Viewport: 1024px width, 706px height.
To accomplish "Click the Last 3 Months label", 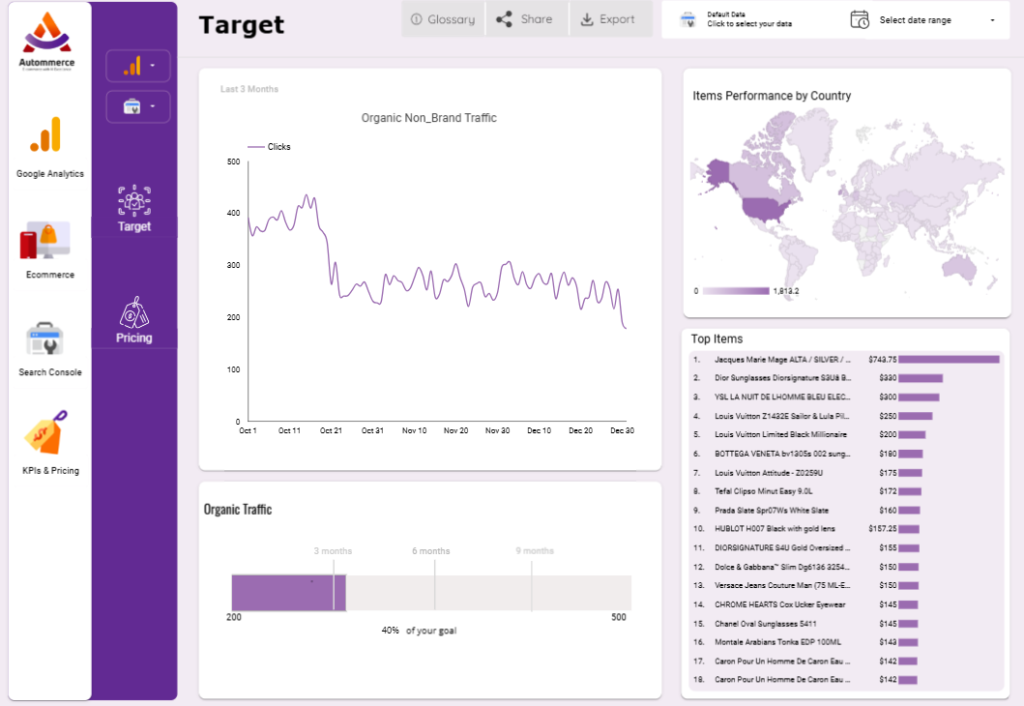I will pyautogui.click(x=249, y=89).
